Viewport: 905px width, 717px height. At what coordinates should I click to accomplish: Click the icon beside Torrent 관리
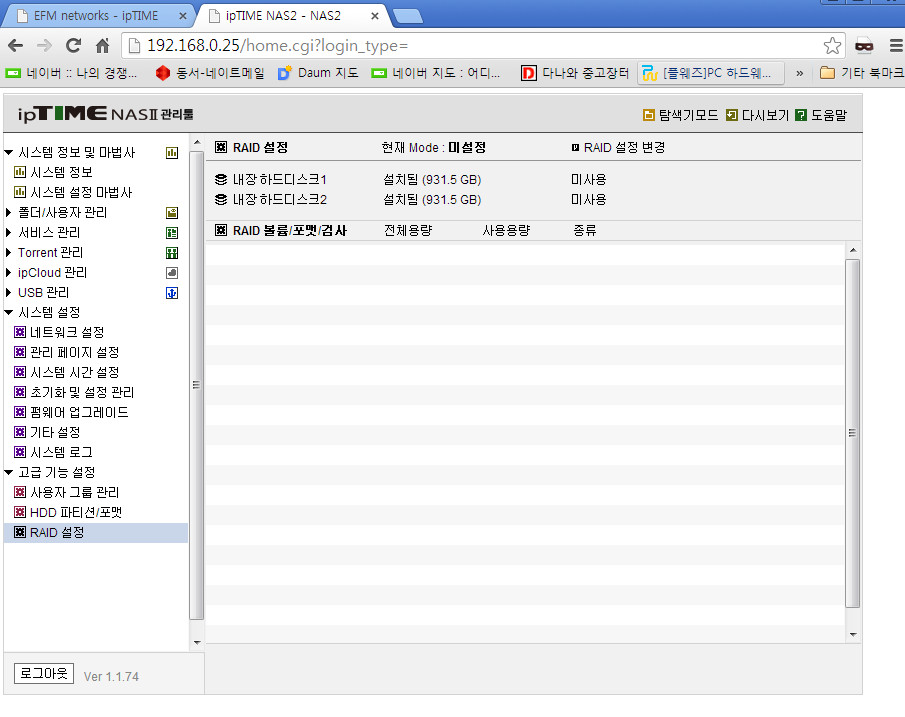[x=172, y=253]
